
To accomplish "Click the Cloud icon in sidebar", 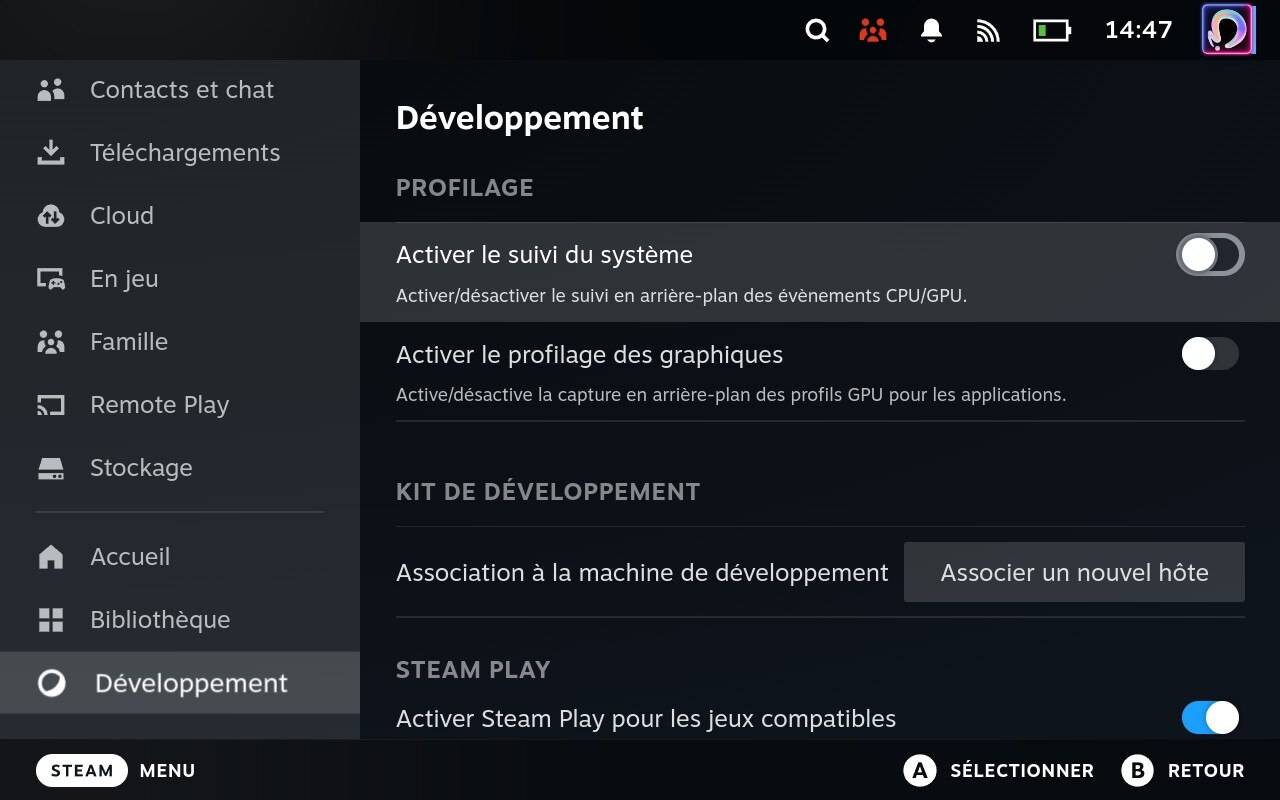I will tap(51, 216).
